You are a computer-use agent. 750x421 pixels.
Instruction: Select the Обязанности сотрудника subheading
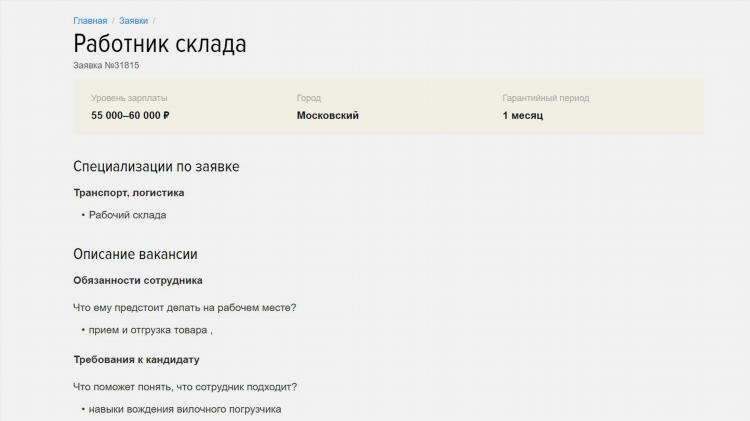click(138, 280)
